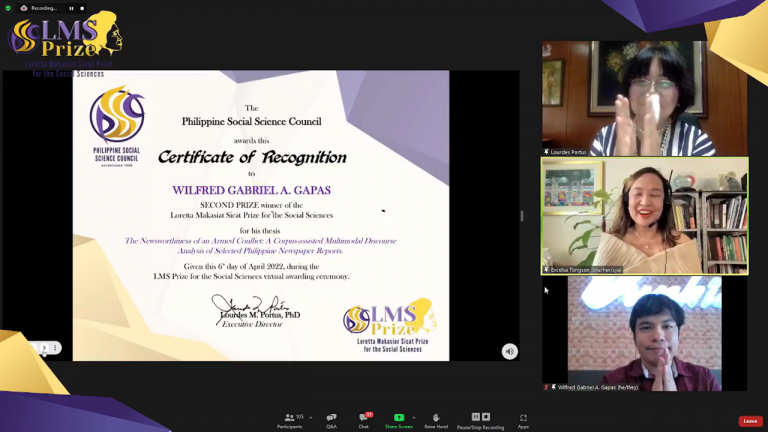Click the "Certificate of Recognition" heading
This screenshot has width=768, height=432.
[x=252, y=157]
